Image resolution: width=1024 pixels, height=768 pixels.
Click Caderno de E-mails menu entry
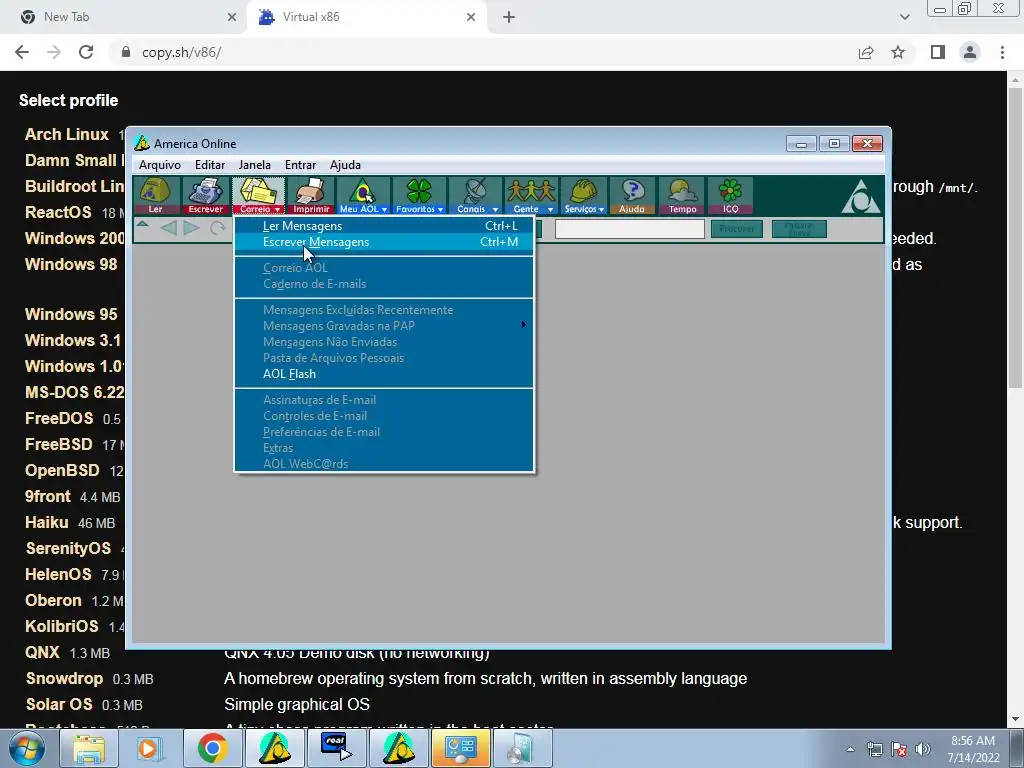point(384,284)
